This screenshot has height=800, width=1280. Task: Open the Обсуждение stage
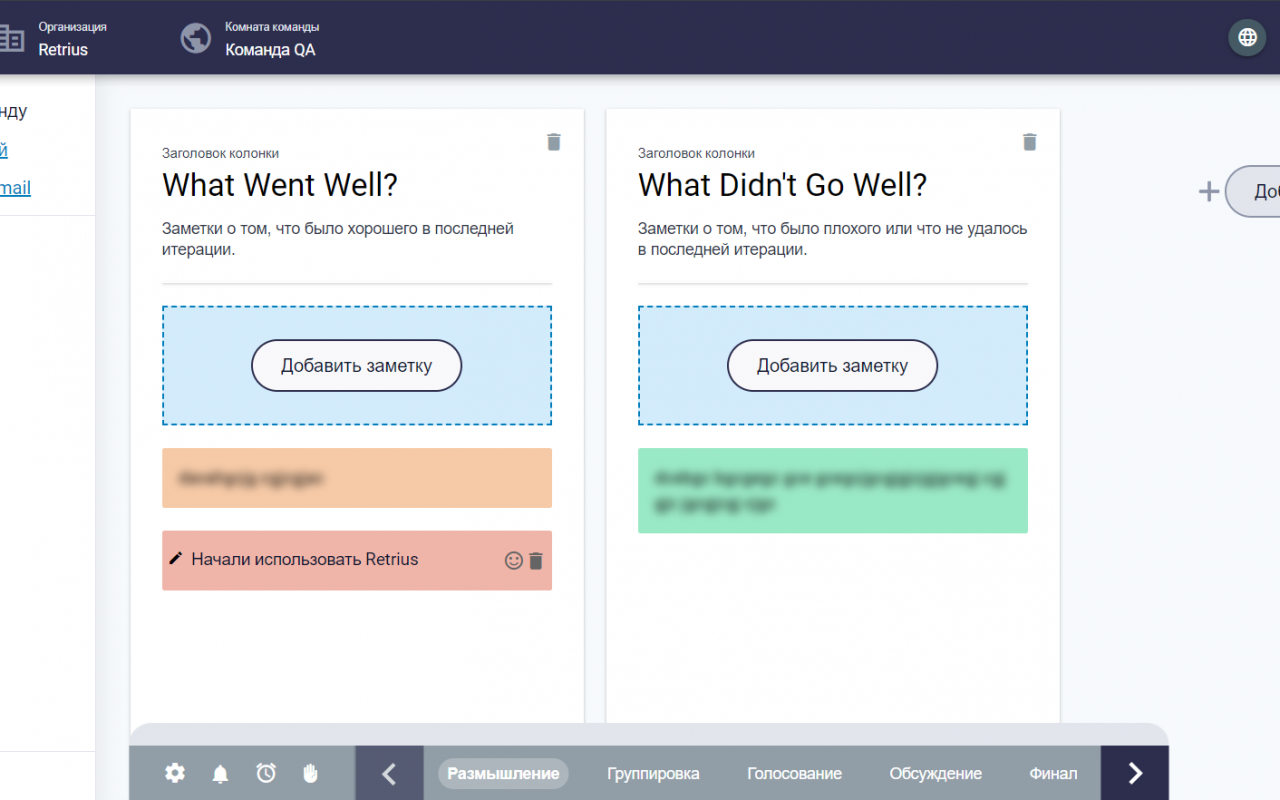[x=936, y=773]
